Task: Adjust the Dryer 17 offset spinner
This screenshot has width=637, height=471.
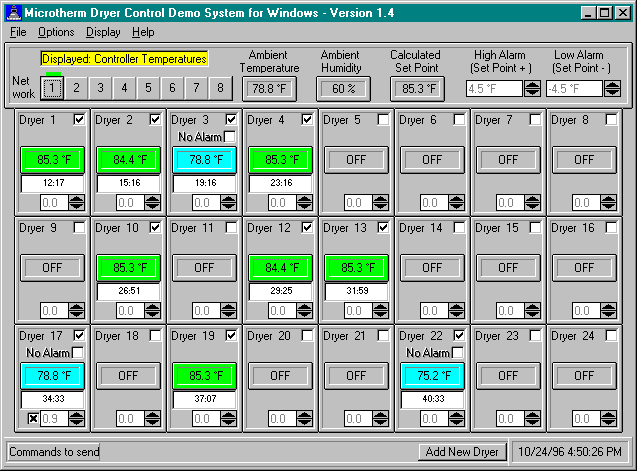Action: [x=76, y=418]
